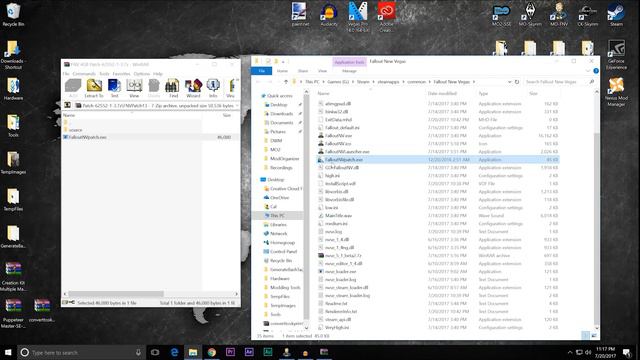Click the Up arrow in Explorer navigation
This screenshot has width=640, height=360.
(286, 82)
